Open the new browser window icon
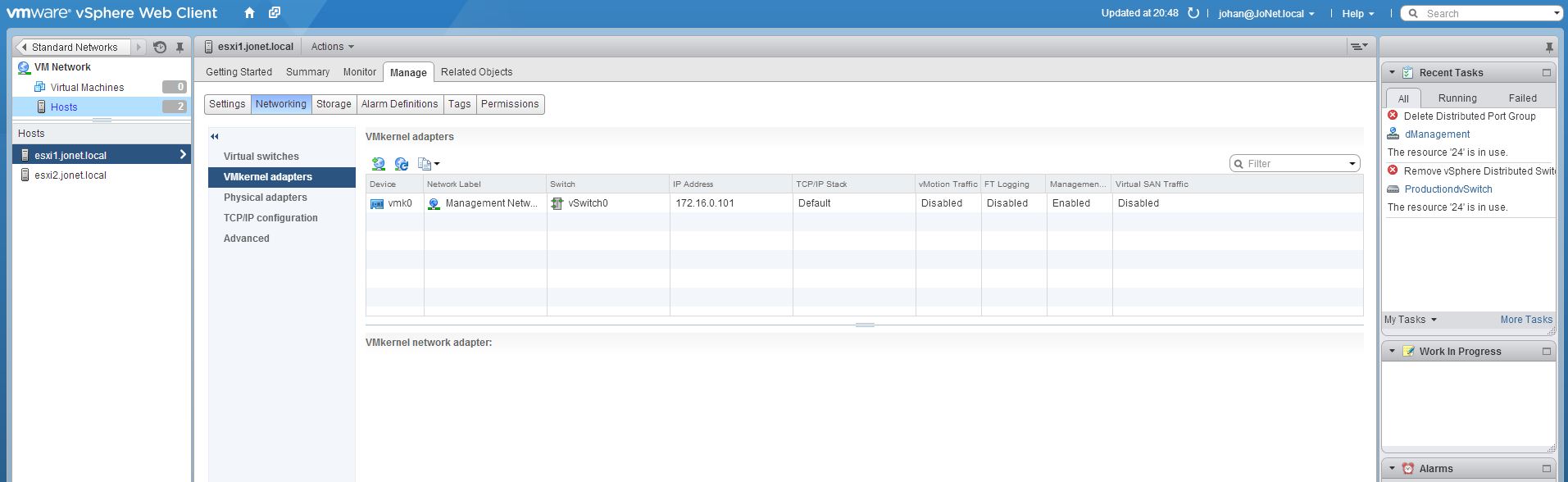Image resolution: width=1568 pixels, height=482 pixels. (275, 13)
